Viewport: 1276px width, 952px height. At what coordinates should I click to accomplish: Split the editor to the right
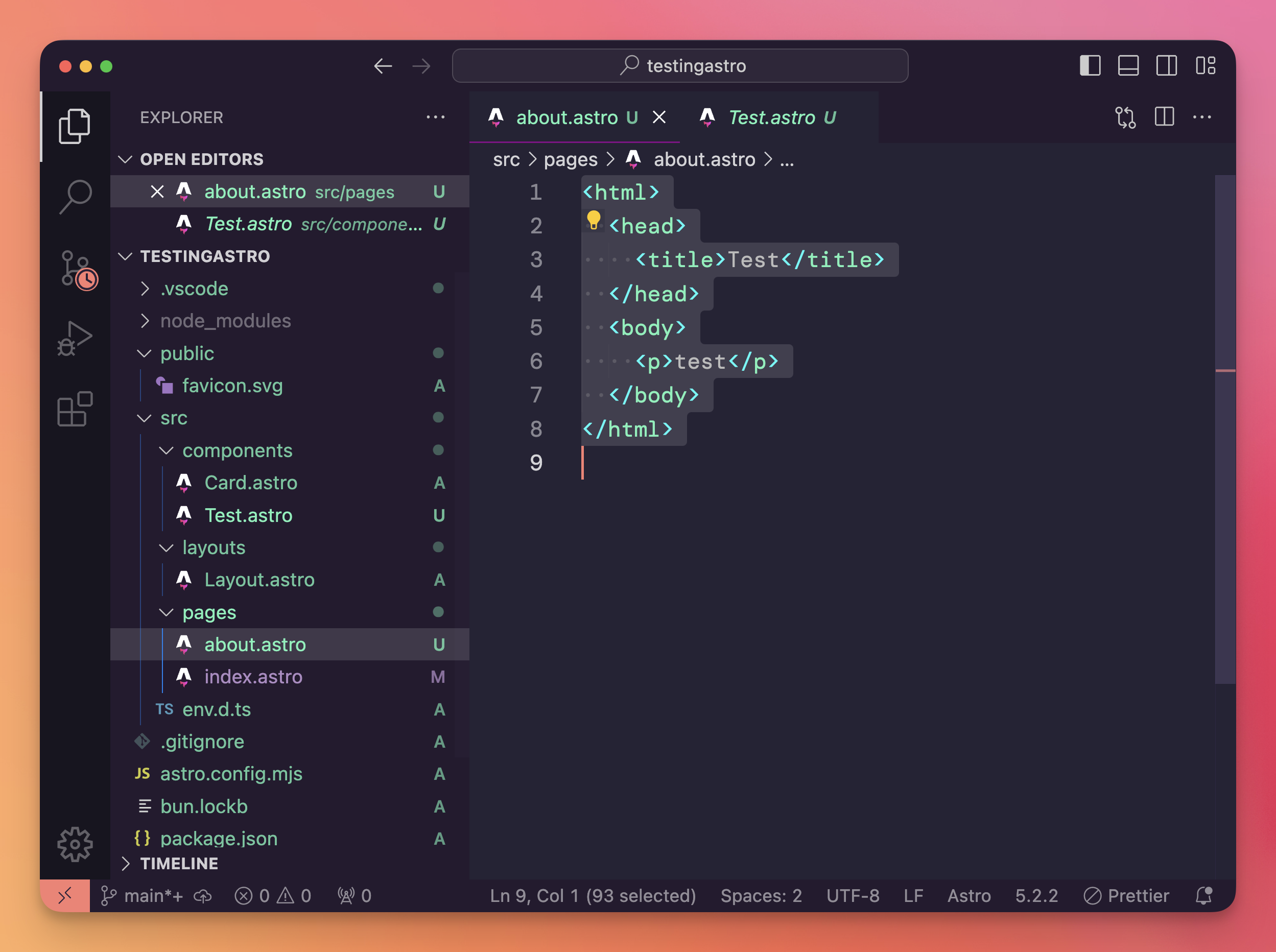pos(1164,117)
